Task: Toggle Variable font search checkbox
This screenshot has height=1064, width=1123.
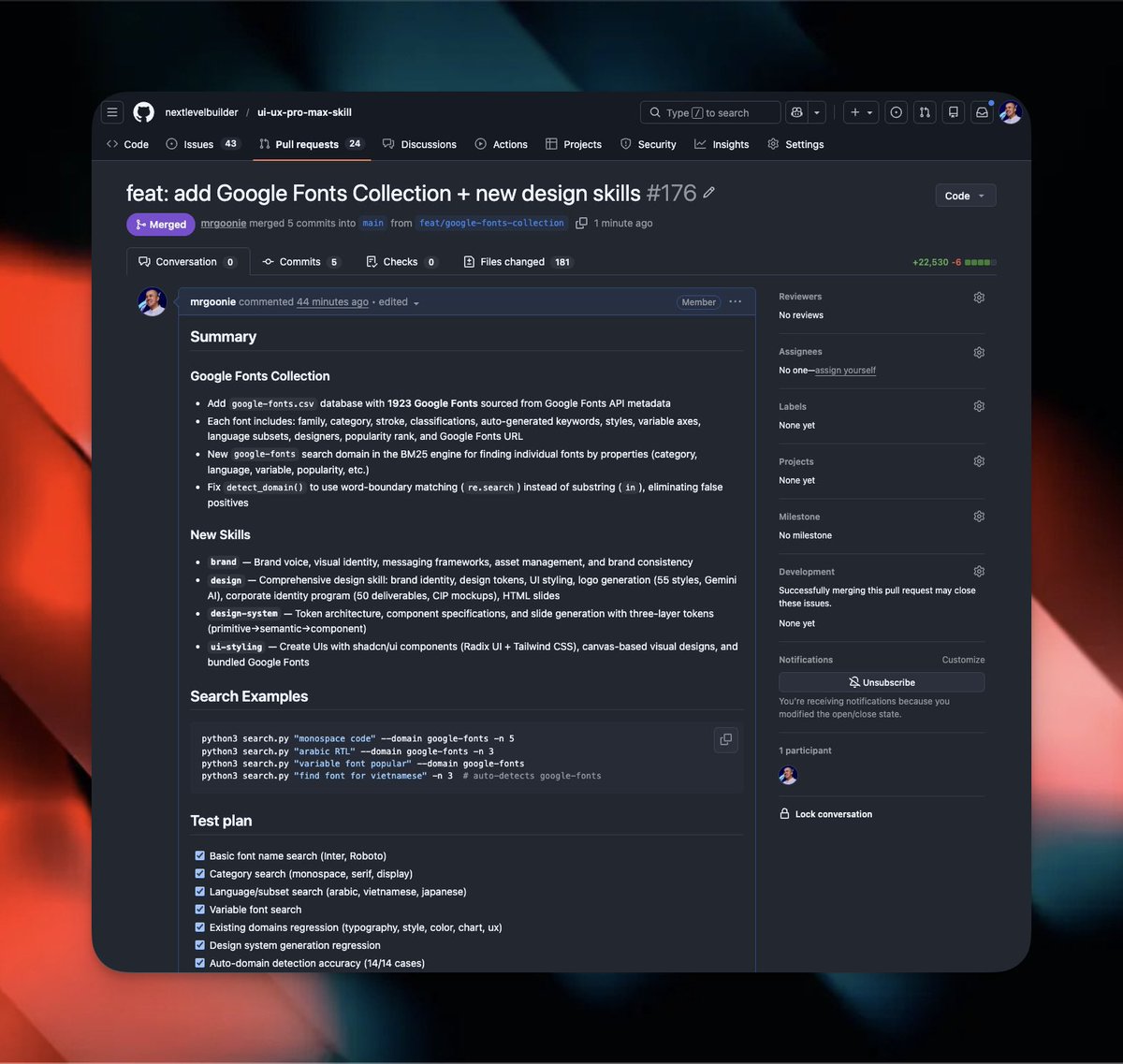Action: point(199,909)
